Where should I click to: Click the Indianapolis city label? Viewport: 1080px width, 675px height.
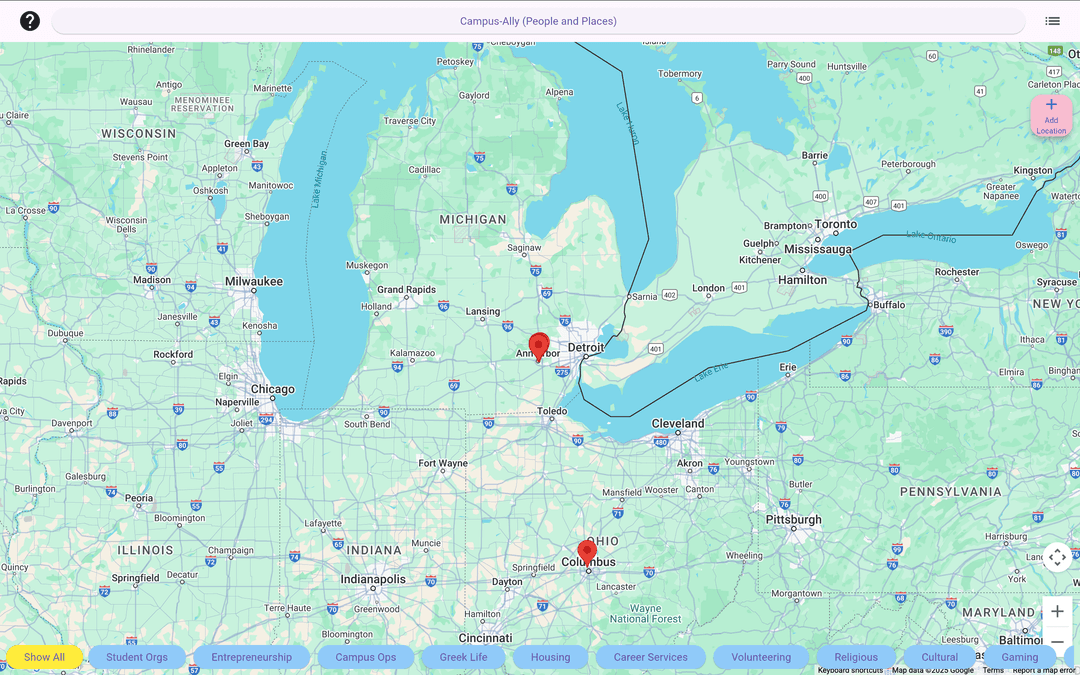pos(373,579)
